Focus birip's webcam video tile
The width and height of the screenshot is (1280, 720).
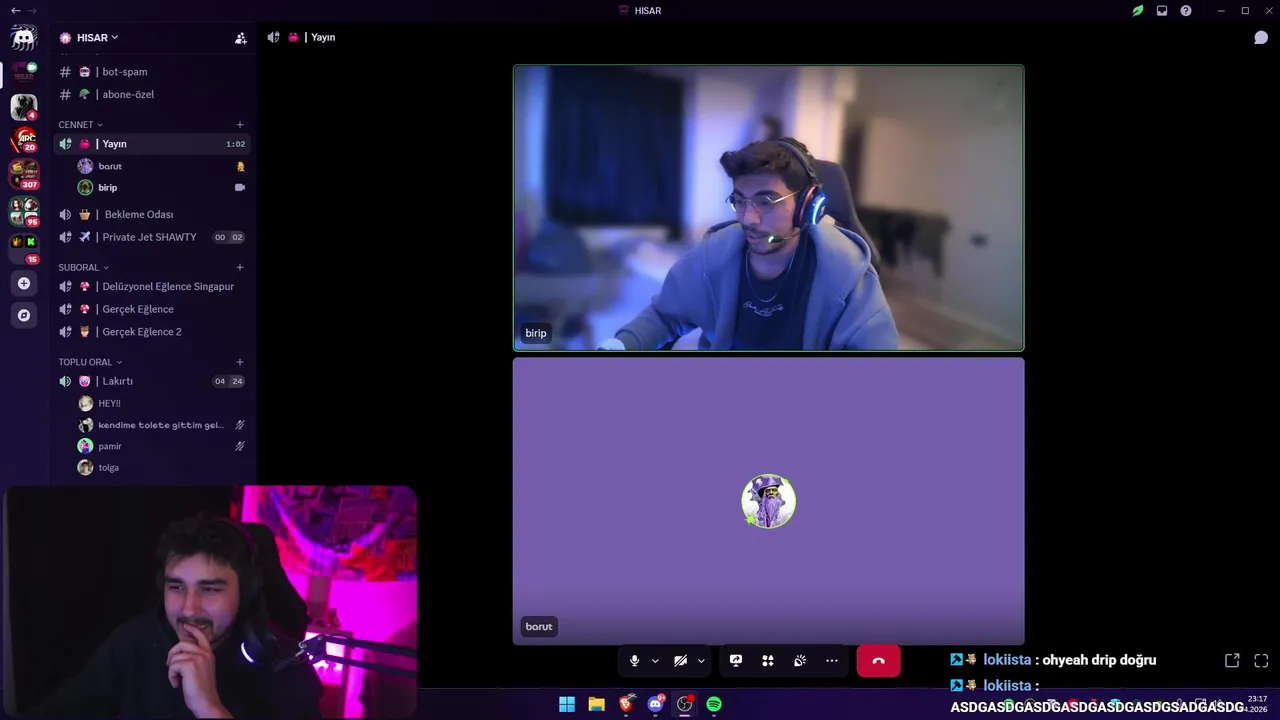pos(768,208)
